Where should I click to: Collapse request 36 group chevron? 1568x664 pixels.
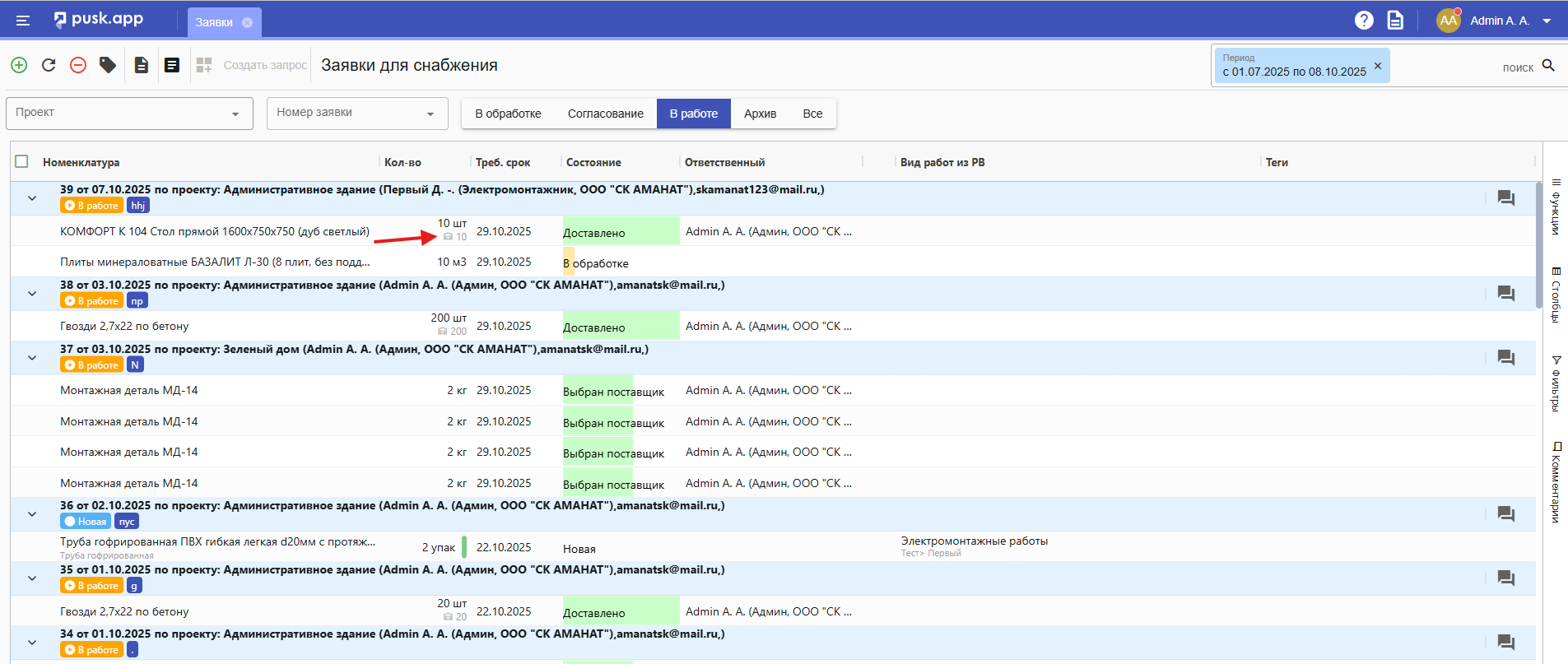(32, 514)
